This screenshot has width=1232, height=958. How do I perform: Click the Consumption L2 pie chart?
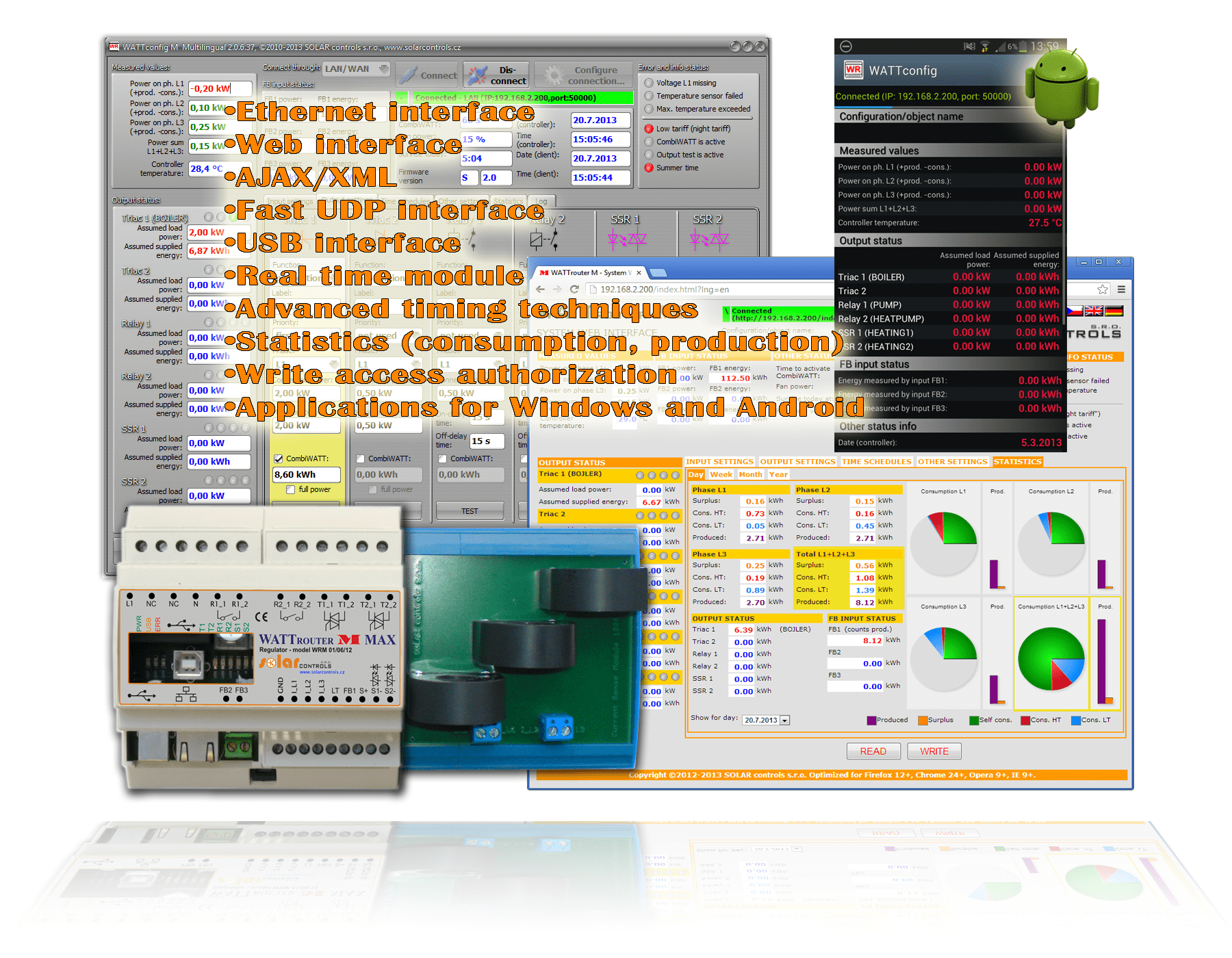click(x=1051, y=544)
